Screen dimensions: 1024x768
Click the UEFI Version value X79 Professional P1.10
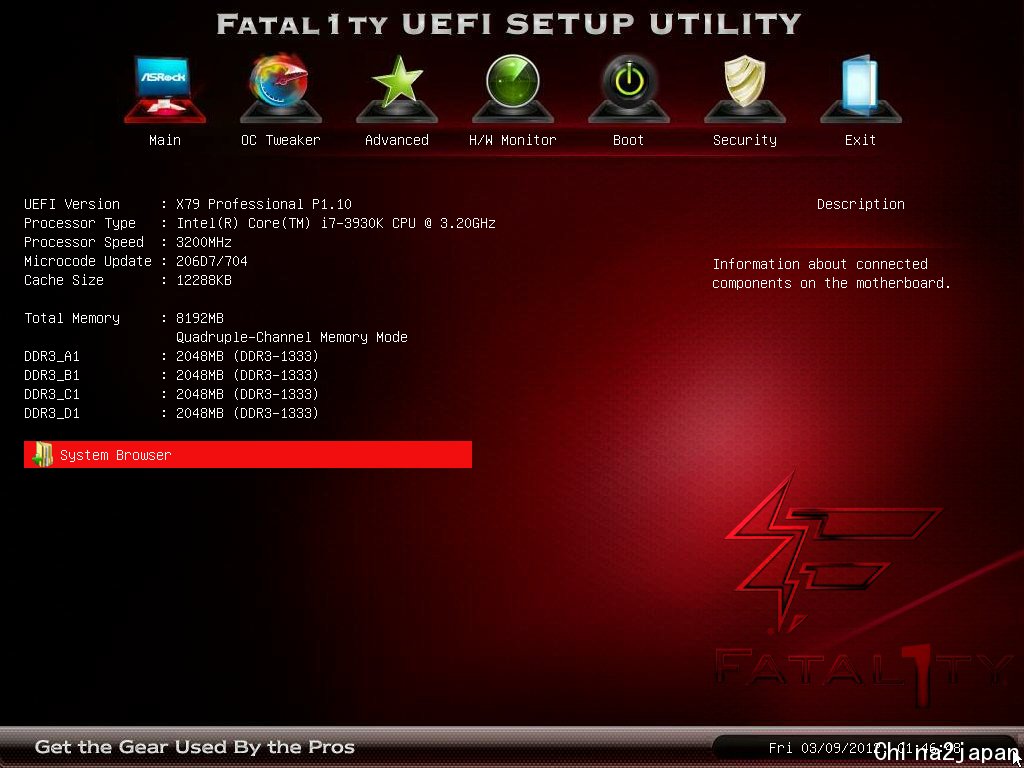click(264, 204)
